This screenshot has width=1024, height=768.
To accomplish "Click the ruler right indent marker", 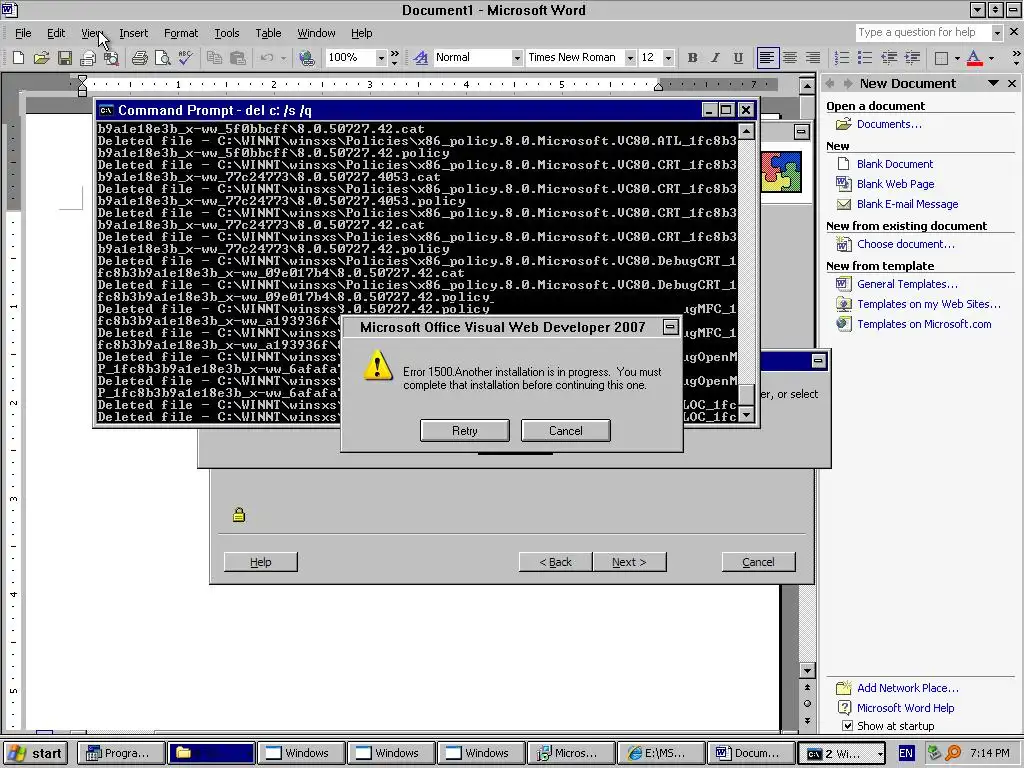I will (x=658, y=86).
